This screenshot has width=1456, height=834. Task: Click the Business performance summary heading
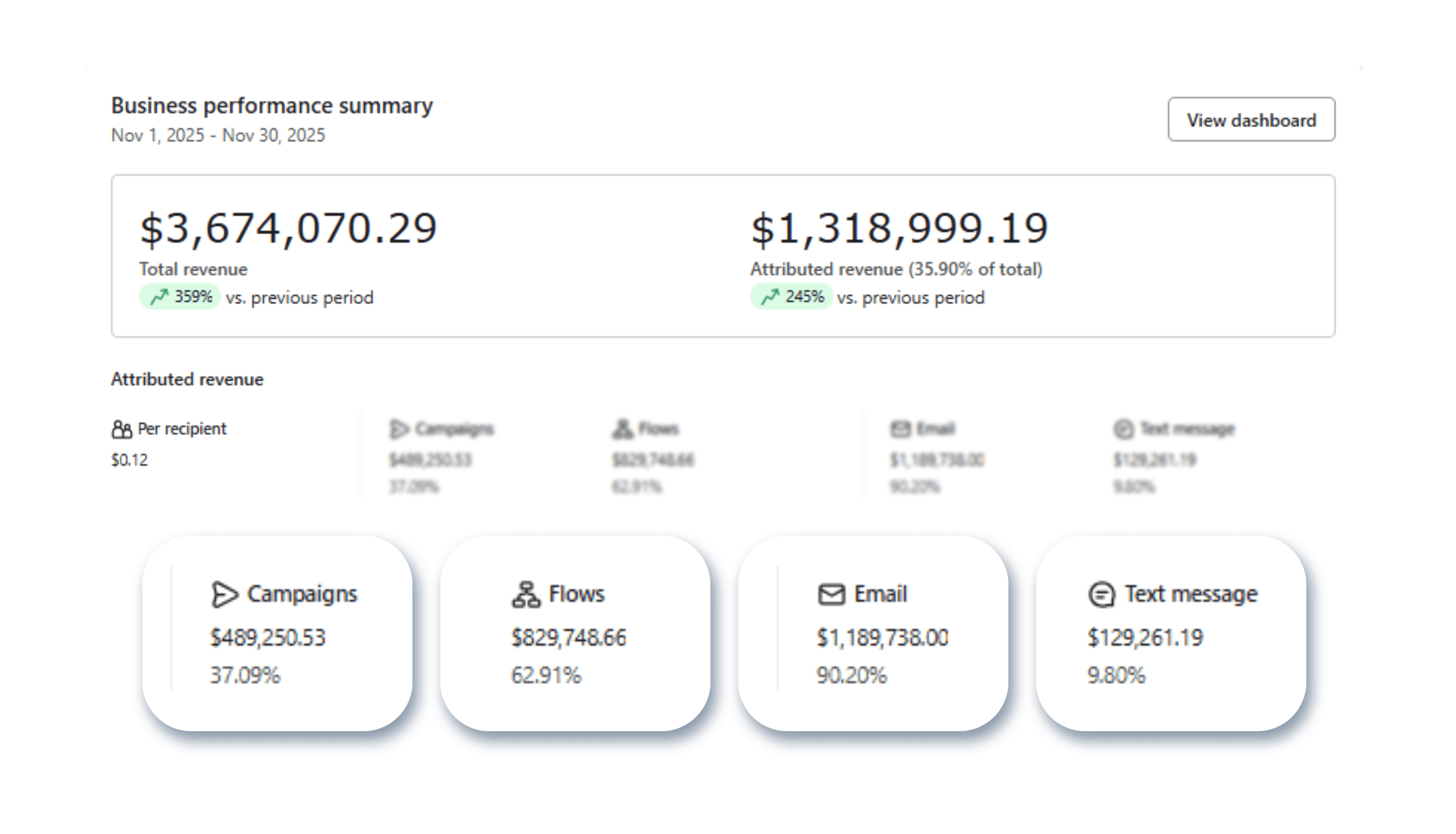tap(272, 105)
